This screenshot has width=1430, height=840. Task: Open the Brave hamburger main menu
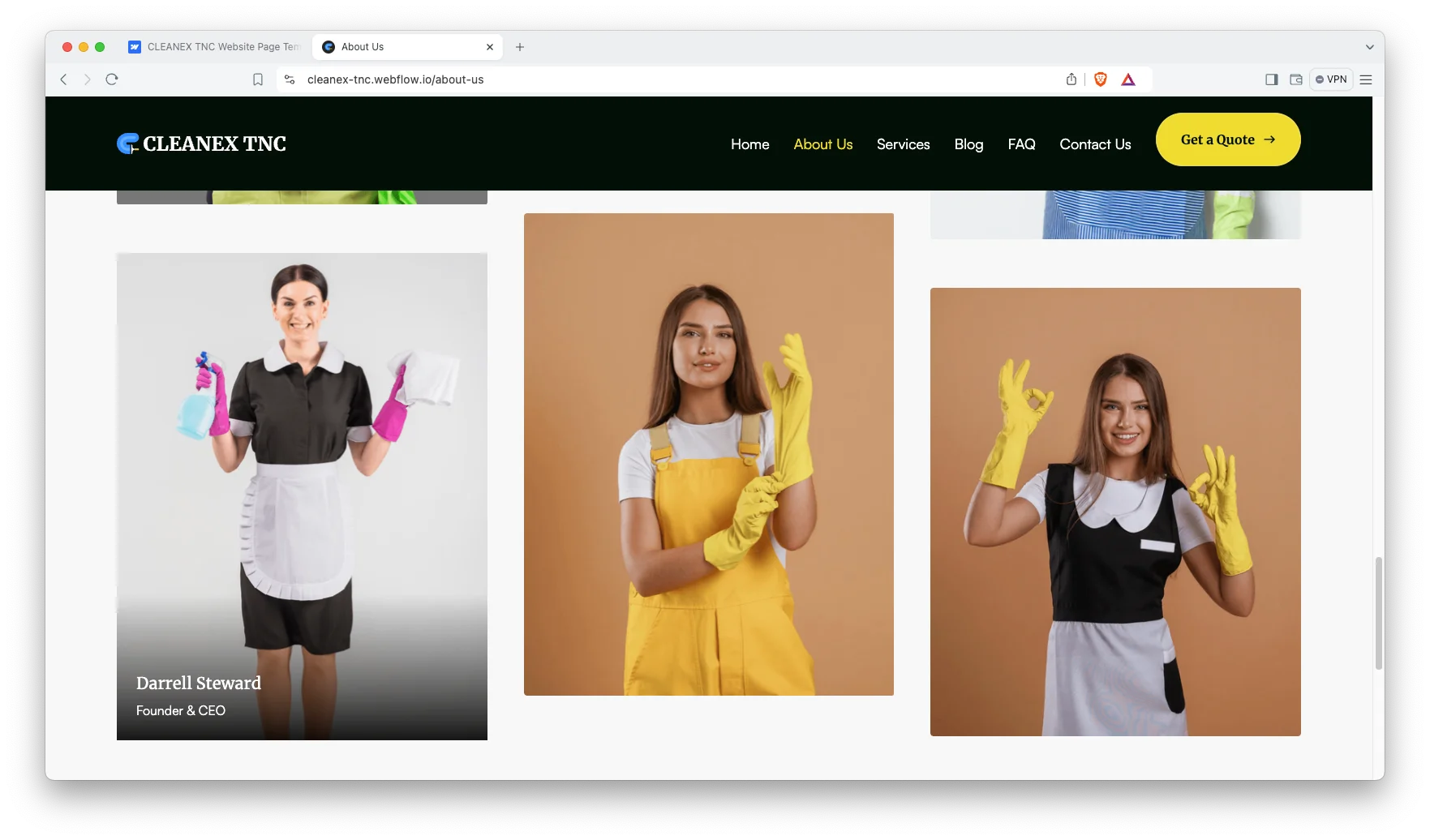coord(1366,79)
